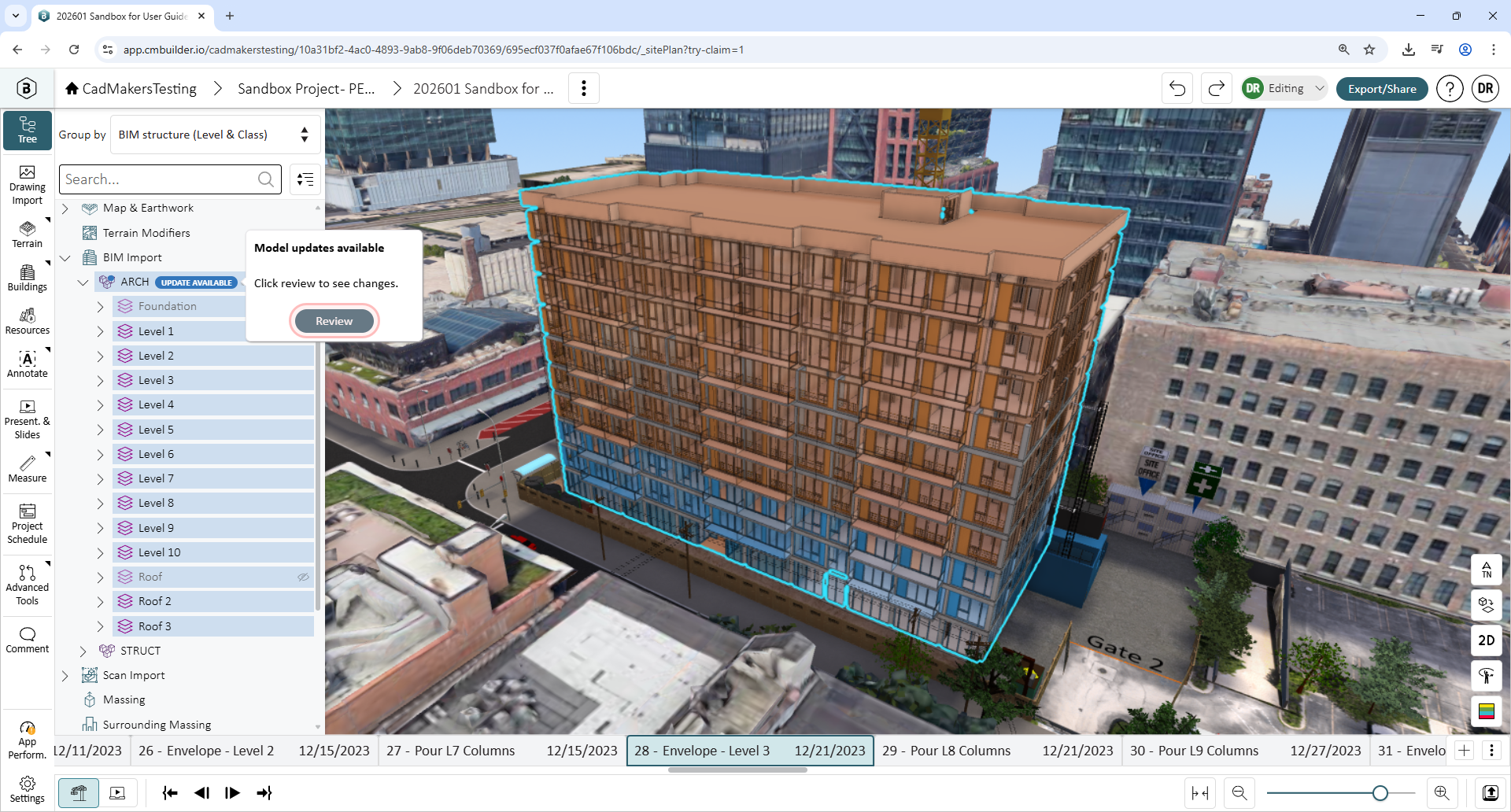Open the color legend viewer icon
This screenshot has height=812, width=1511.
pos(1487,711)
